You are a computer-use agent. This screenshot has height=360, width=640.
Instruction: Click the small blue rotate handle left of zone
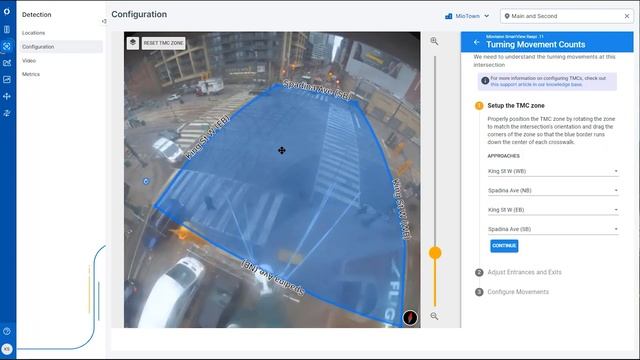[x=146, y=181]
